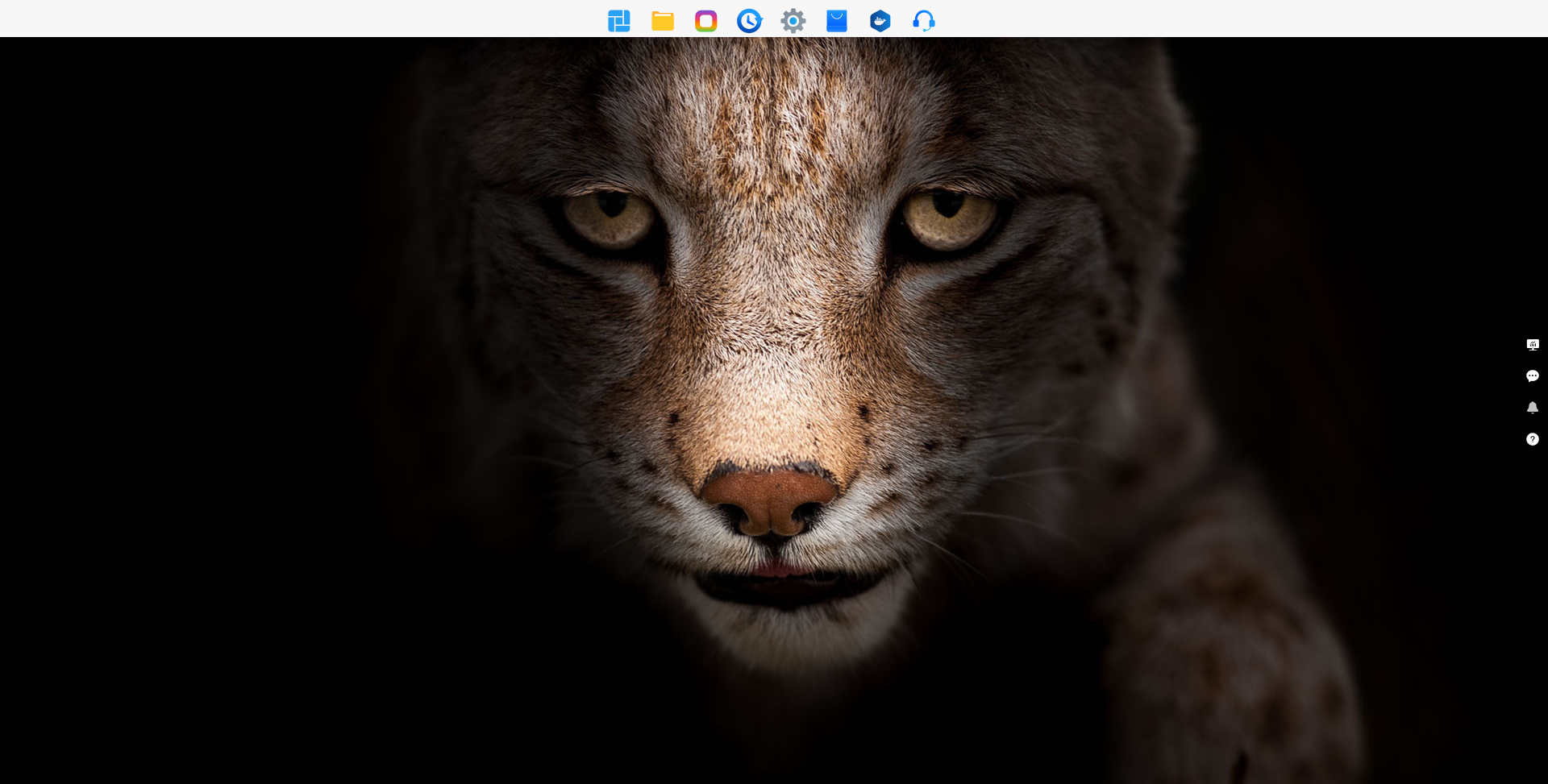
Task: Open the blue clock backup app
Action: (749, 21)
